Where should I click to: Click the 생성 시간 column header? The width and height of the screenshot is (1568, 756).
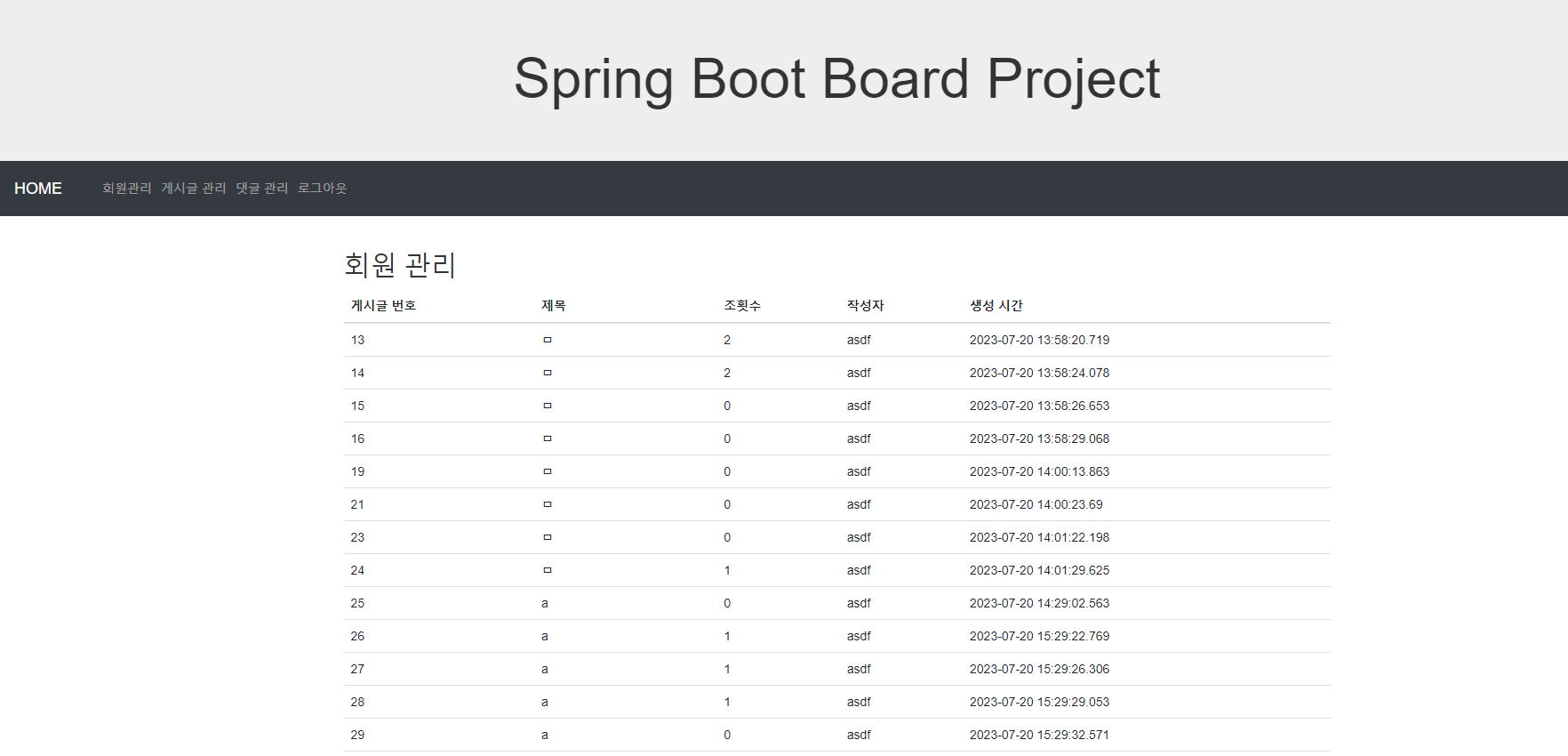pos(996,305)
